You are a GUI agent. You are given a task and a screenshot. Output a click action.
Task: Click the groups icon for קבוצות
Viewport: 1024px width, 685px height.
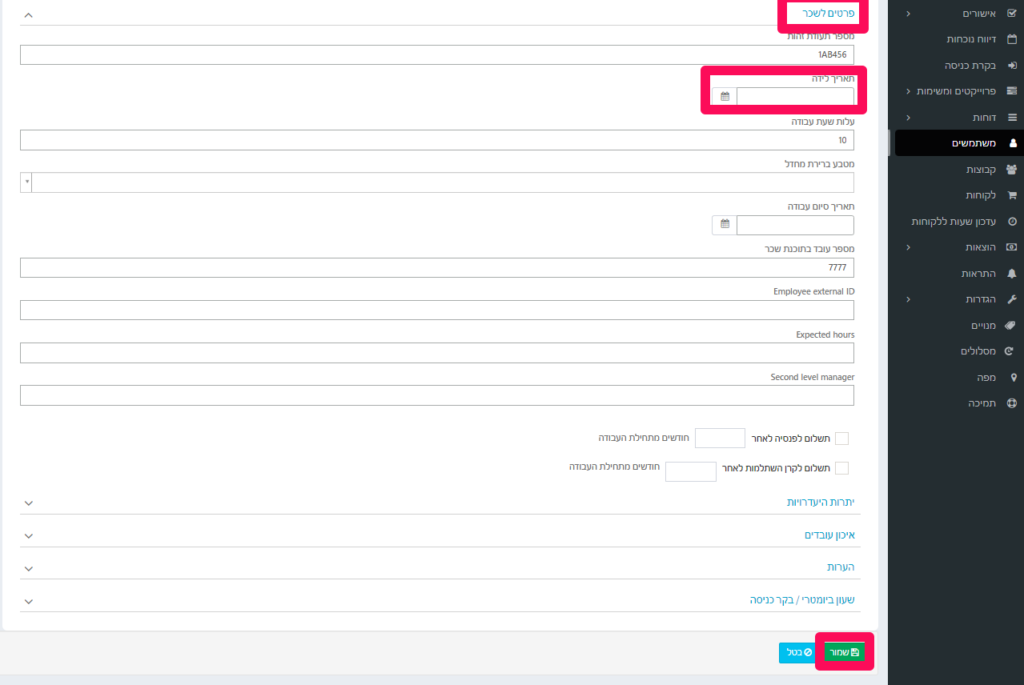point(1012,169)
